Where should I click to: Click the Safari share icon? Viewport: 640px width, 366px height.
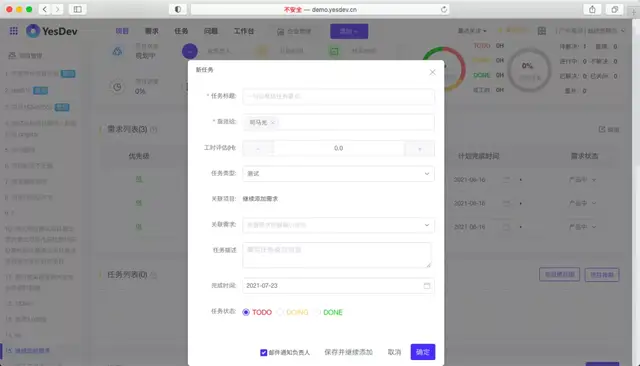(592, 9)
